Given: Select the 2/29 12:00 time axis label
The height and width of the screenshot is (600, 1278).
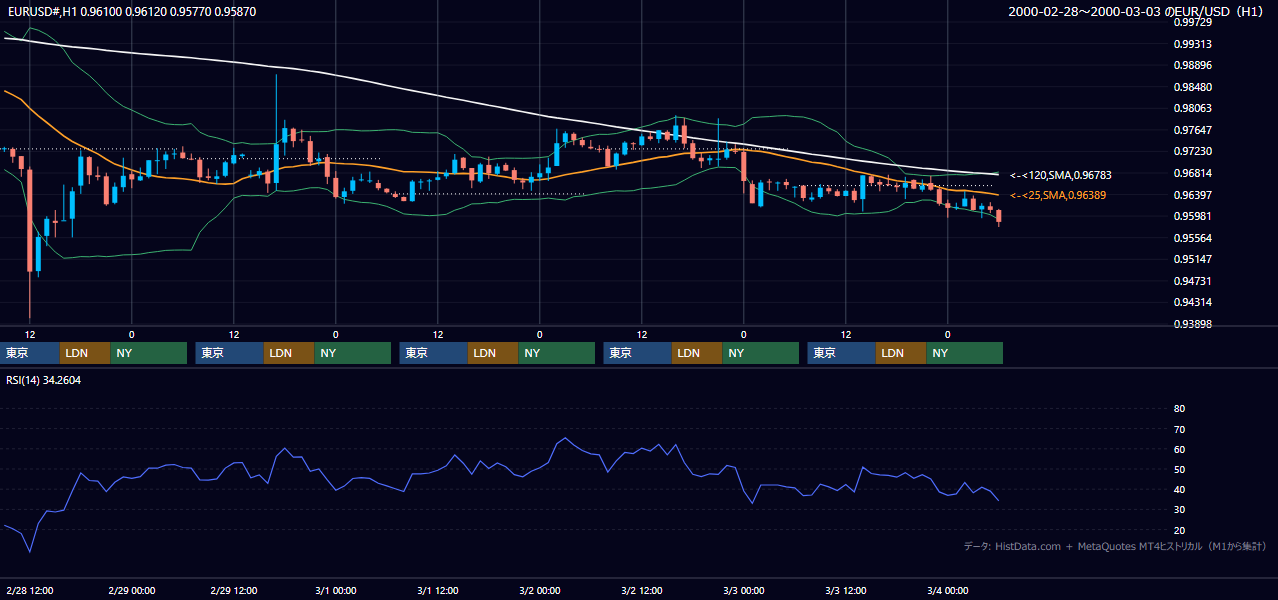Looking at the screenshot, I should pos(233,591).
